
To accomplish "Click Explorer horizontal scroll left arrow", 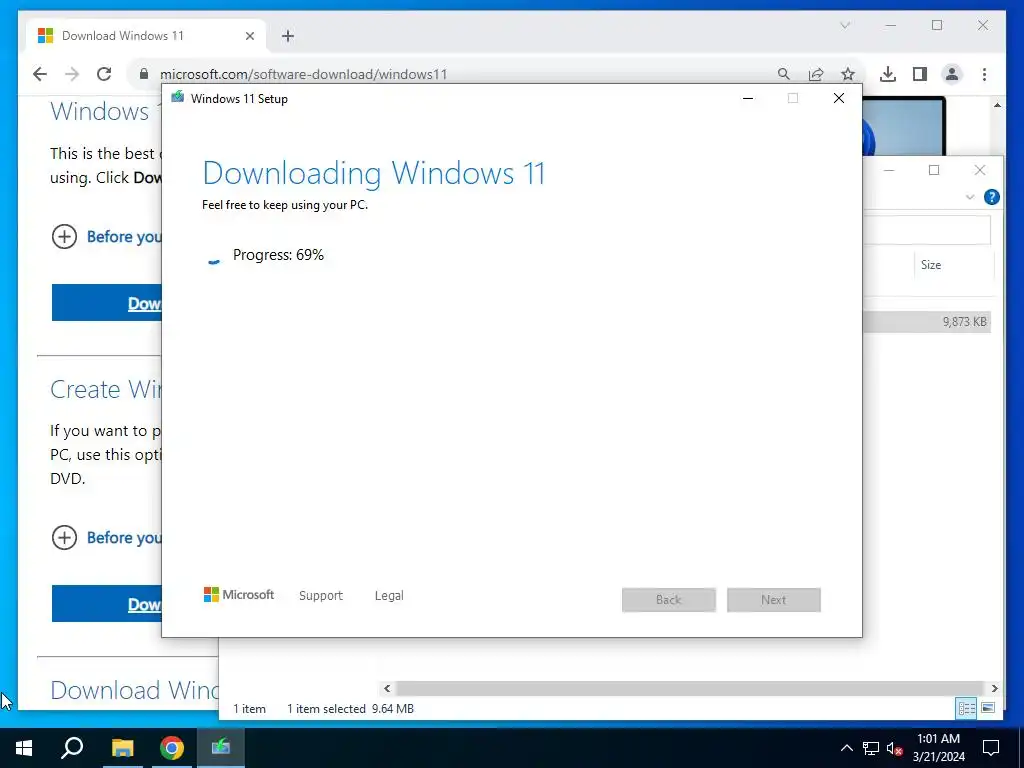I will pos(387,688).
